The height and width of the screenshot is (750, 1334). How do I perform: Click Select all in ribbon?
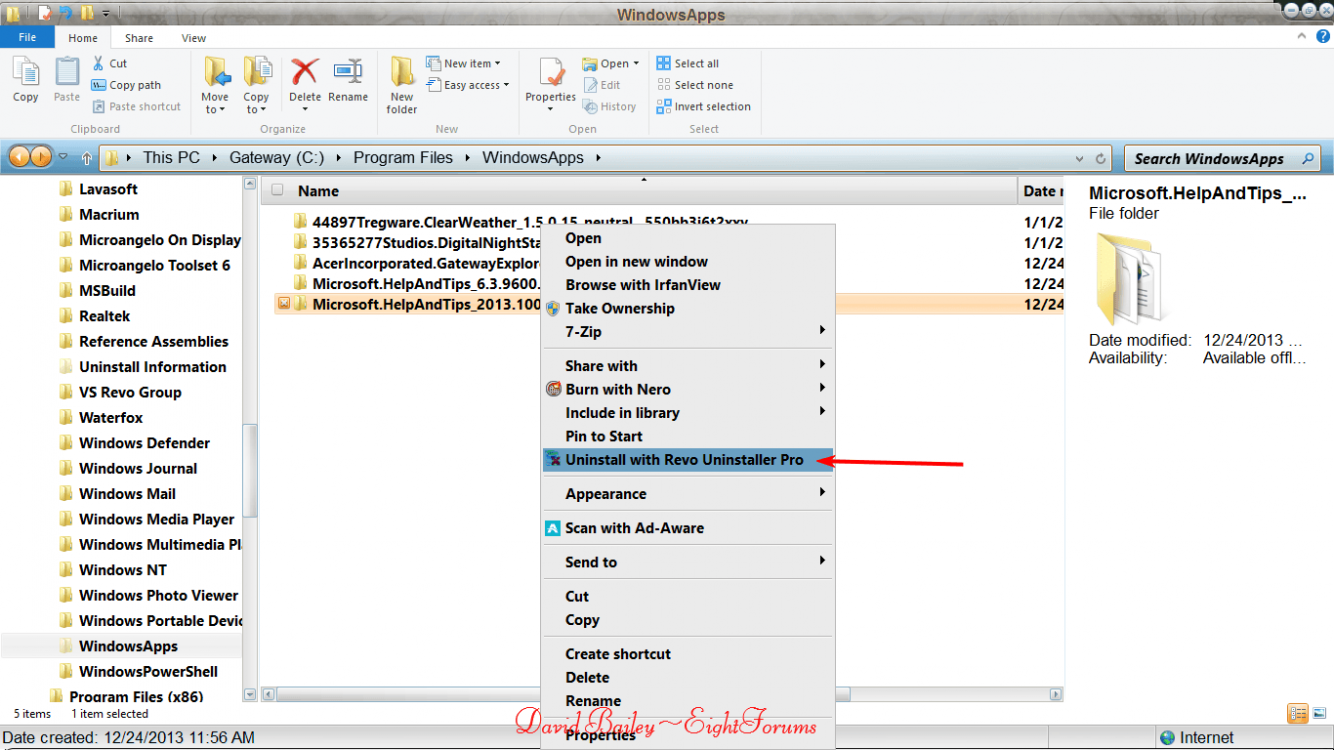pyautogui.click(x=688, y=63)
